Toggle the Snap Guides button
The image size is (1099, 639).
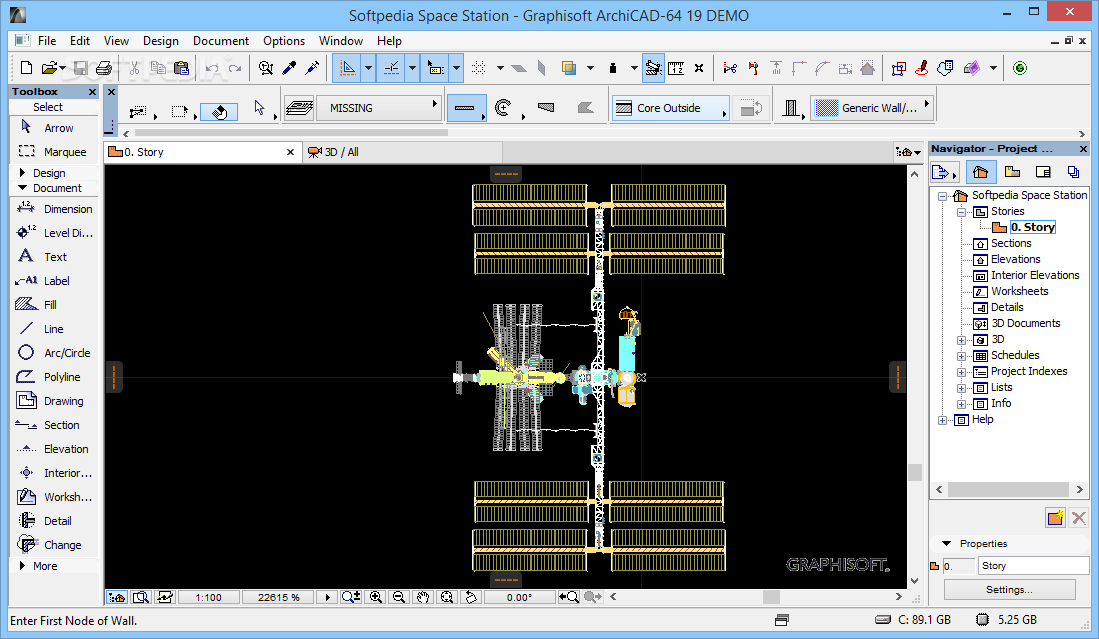tap(392, 68)
